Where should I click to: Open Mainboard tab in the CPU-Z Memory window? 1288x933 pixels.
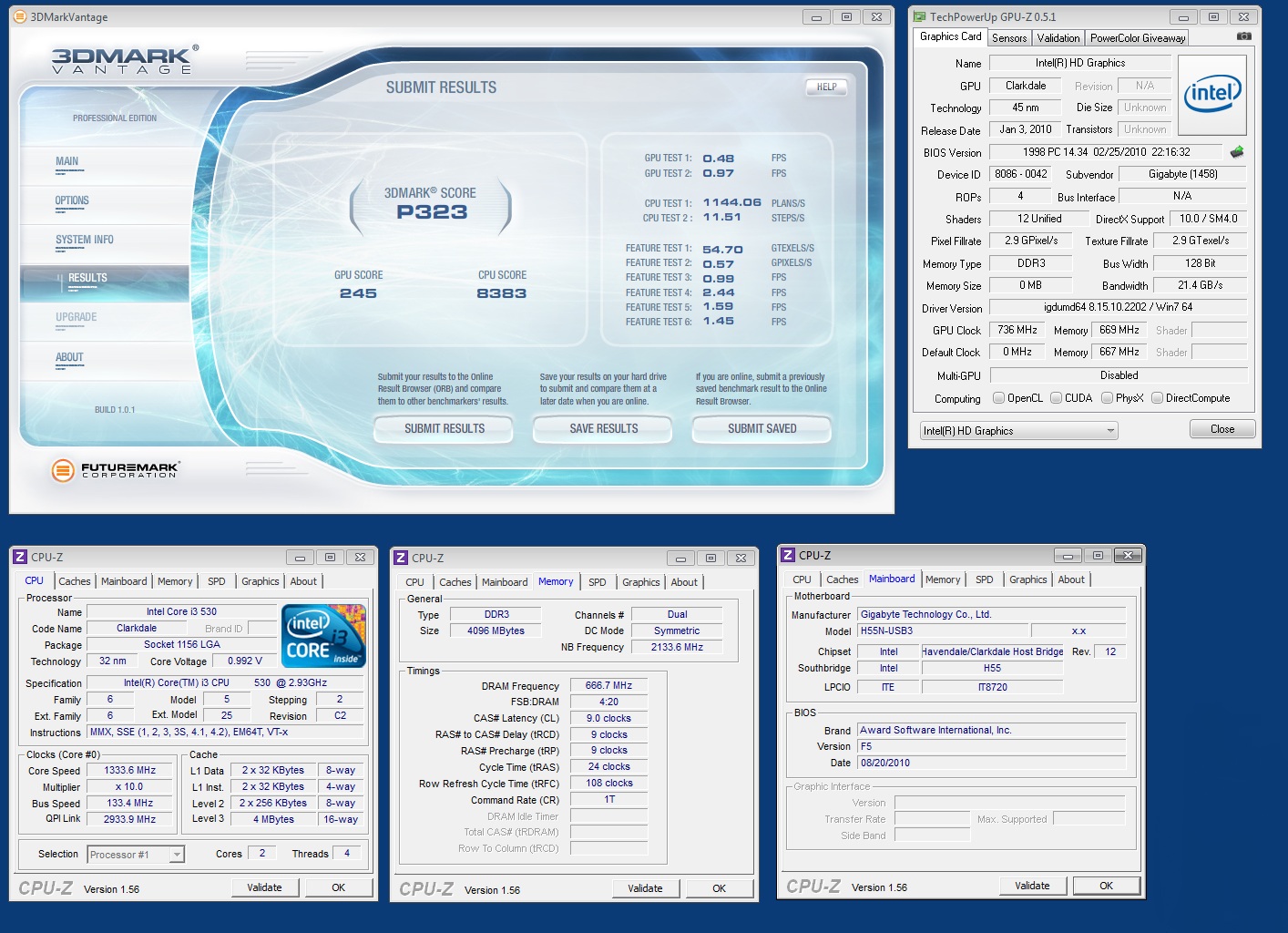click(505, 582)
